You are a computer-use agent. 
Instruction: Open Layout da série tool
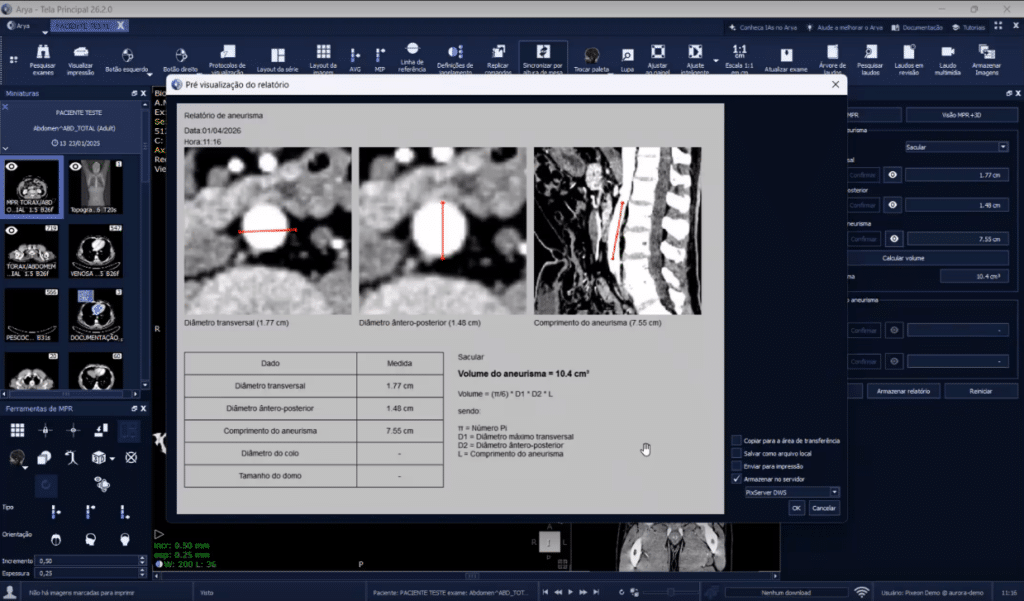[278, 59]
